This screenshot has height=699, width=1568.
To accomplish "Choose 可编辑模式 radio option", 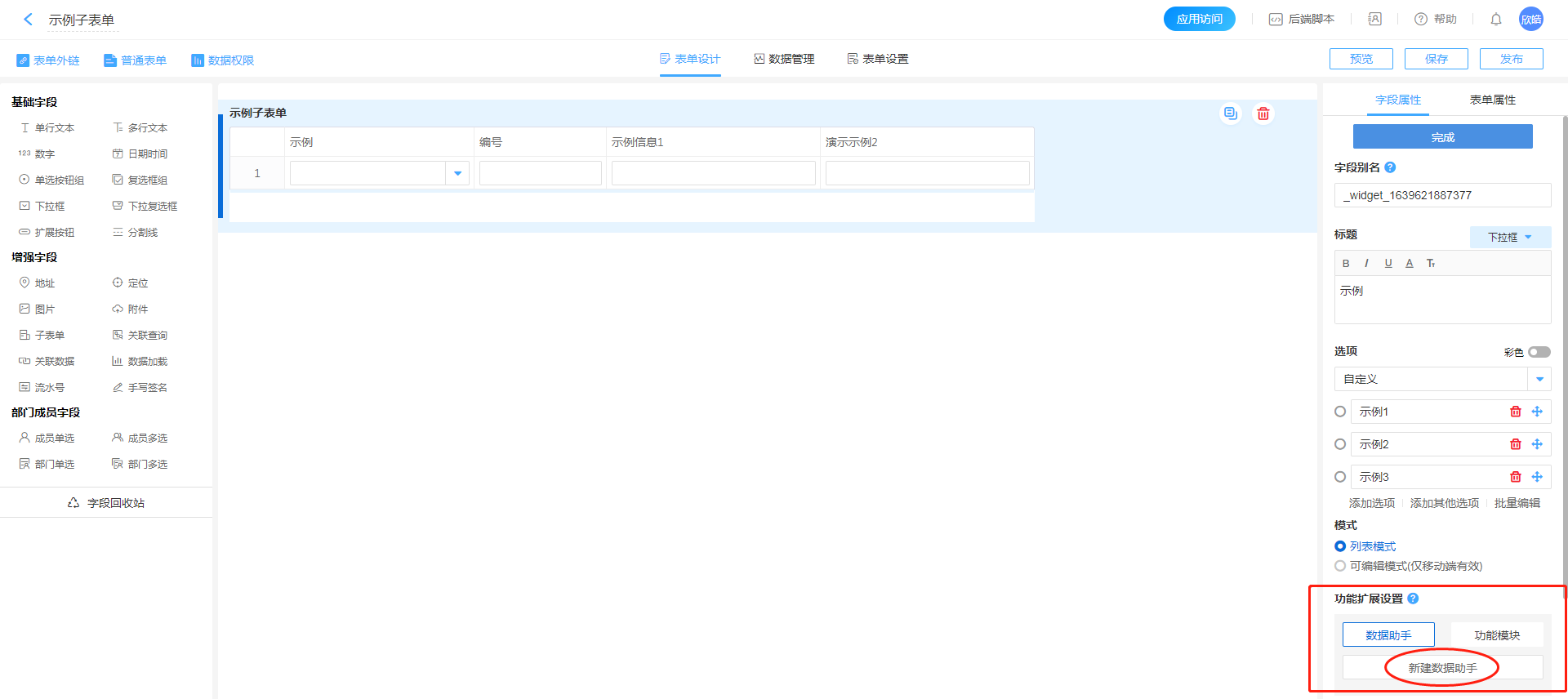I will pos(1340,566).
